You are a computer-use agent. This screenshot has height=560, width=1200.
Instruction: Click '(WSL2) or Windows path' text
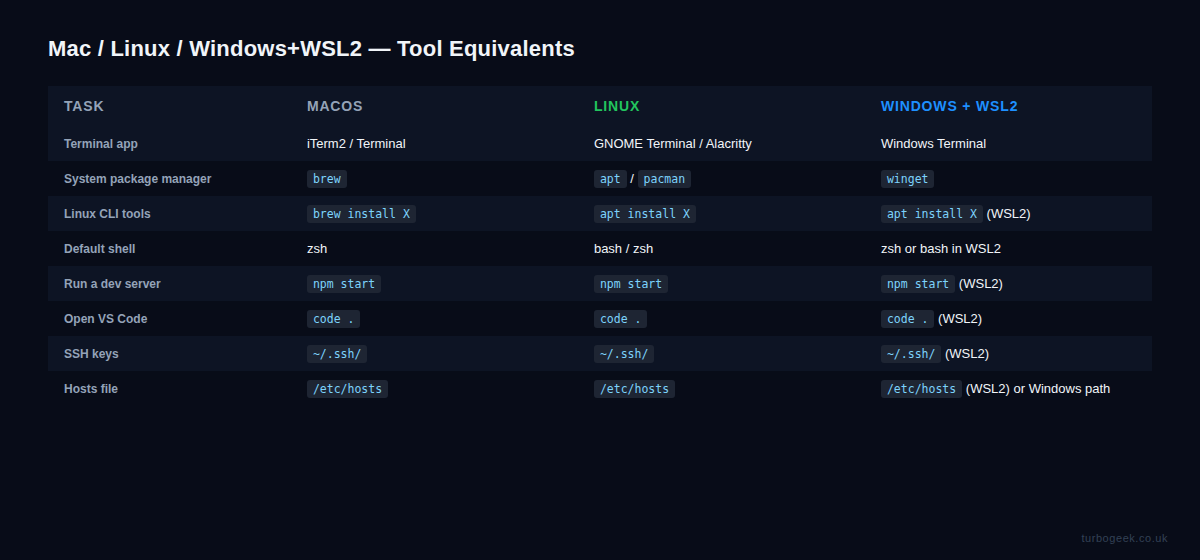[x=1038, y=389]
